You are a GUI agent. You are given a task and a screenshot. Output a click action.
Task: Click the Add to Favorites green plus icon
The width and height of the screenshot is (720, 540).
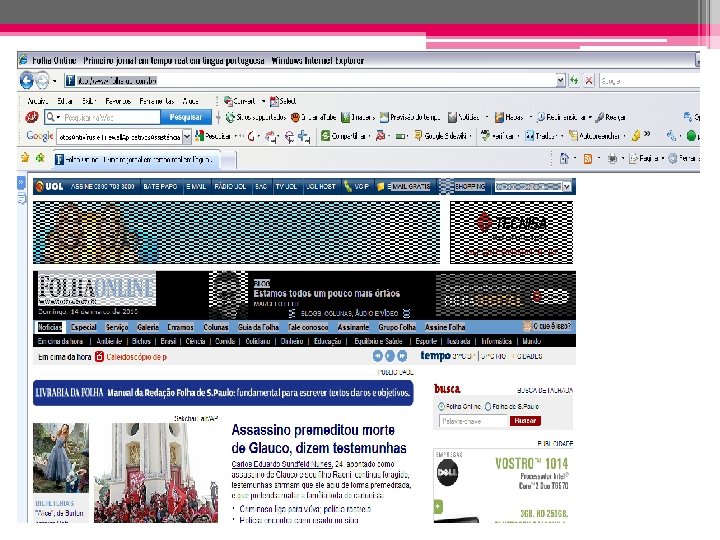pyautogui.click(x=40, y=158)
